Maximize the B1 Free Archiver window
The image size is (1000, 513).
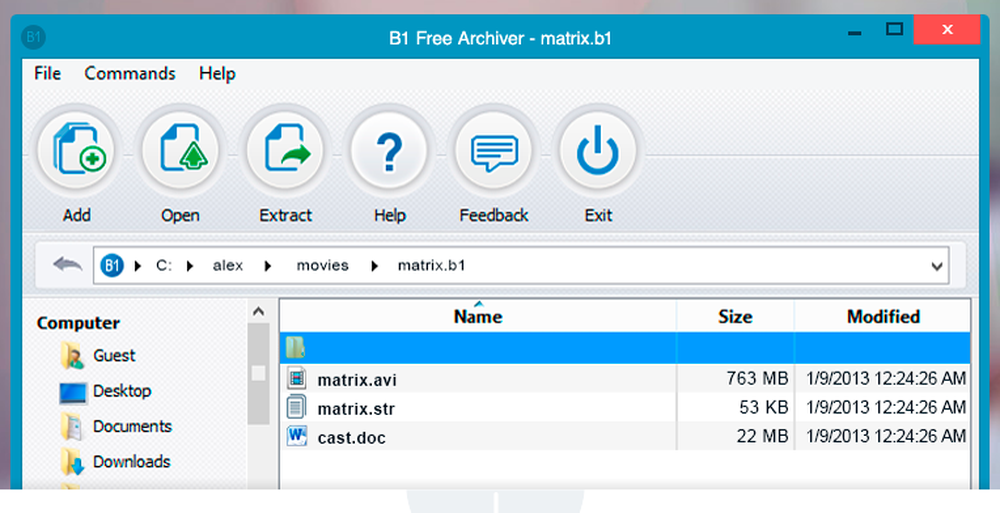click(x=895, y=29)
